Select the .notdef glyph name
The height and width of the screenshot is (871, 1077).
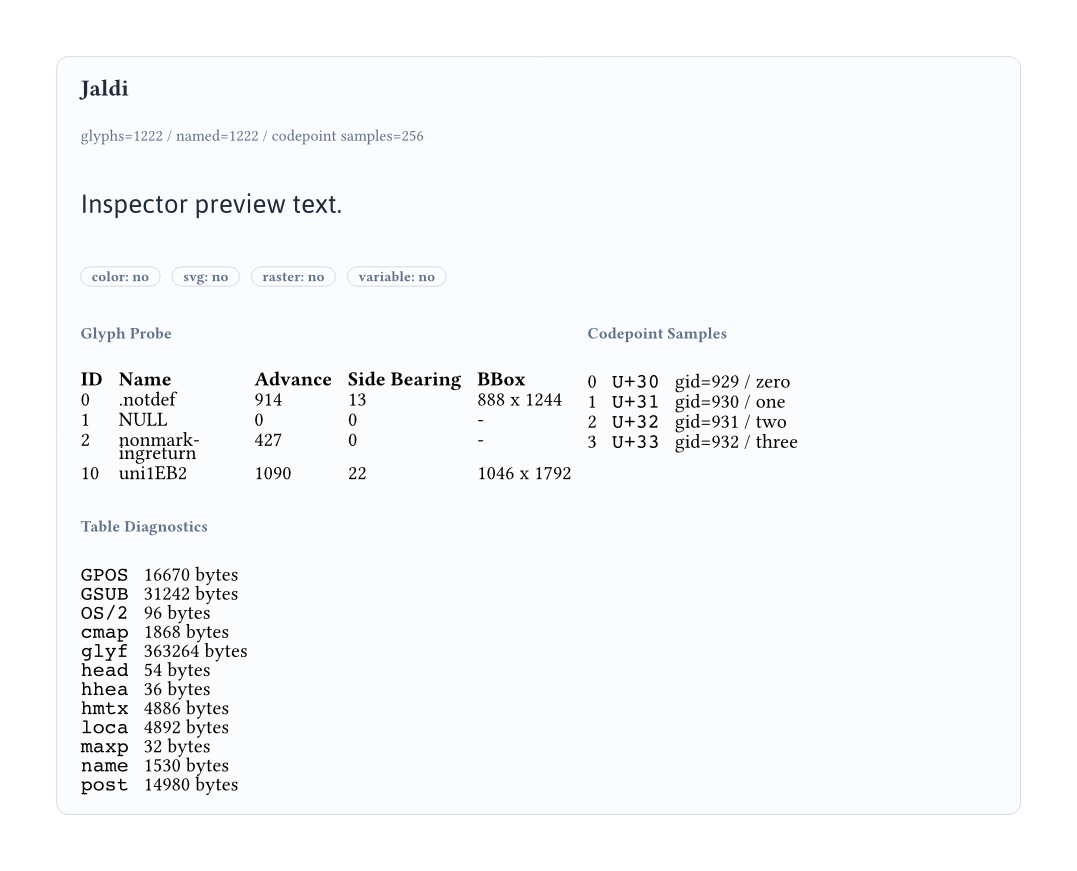click(147, 400)
